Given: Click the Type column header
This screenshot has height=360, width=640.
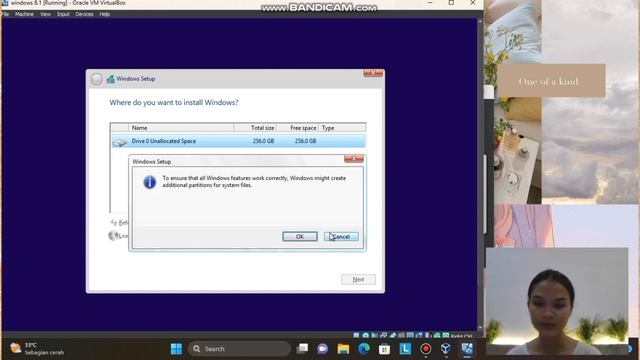Looking at the screenshot, I should pos(342,128).
